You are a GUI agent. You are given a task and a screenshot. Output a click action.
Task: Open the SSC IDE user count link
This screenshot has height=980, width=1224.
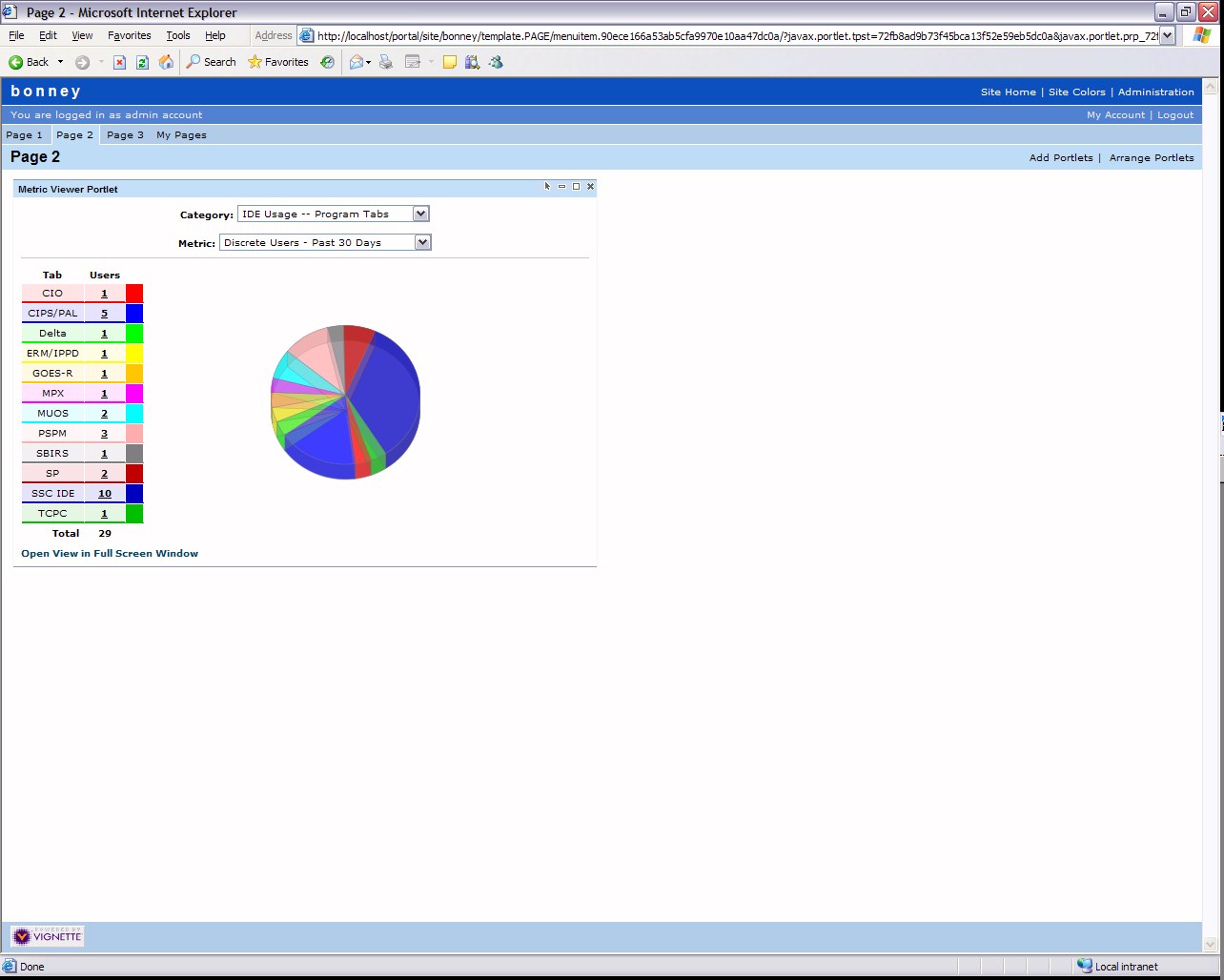(105, 494)
